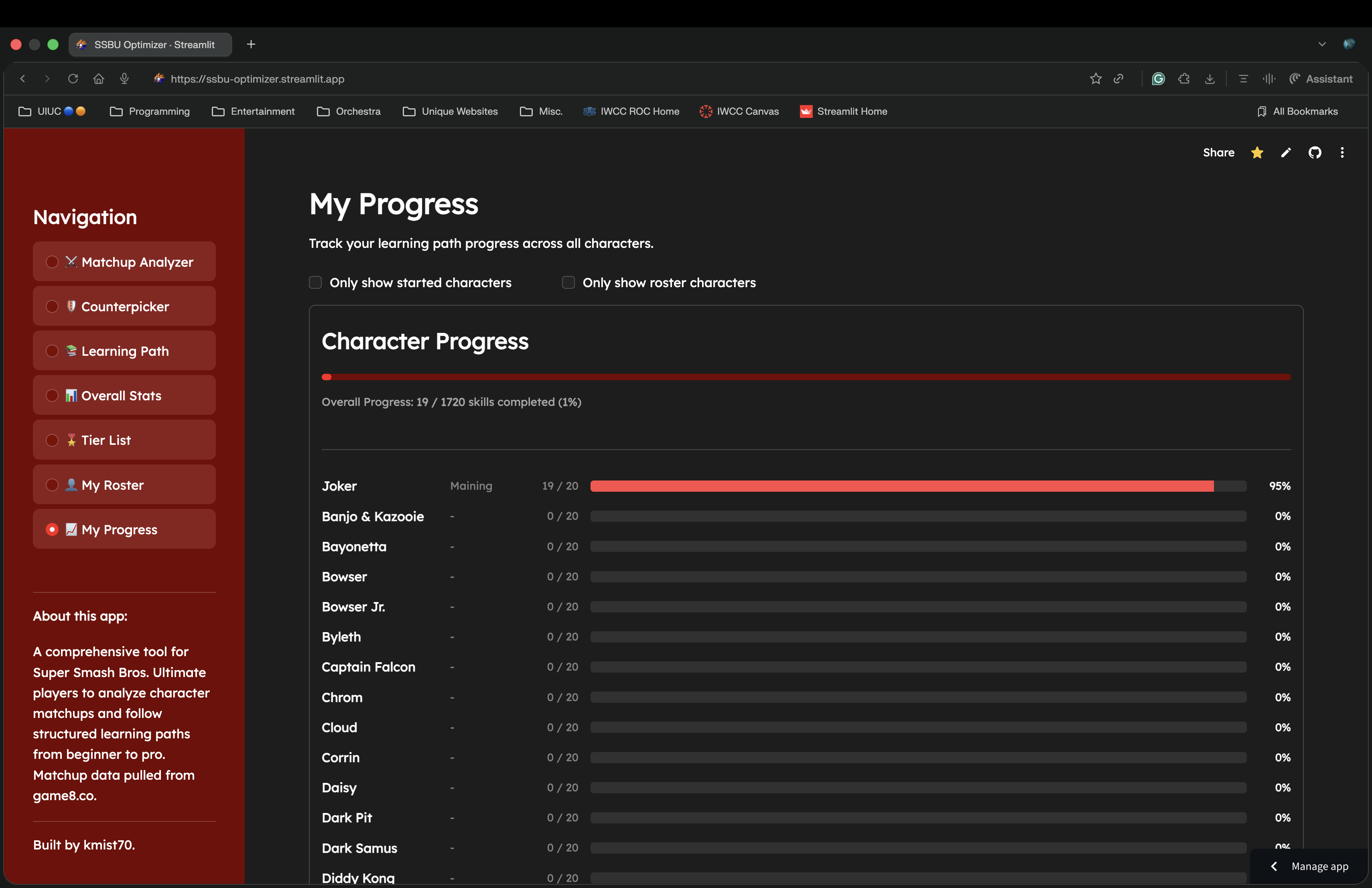Click the Joker character name
The image size is (1372, 888).
pyautogui.click(x=339, y=486)
